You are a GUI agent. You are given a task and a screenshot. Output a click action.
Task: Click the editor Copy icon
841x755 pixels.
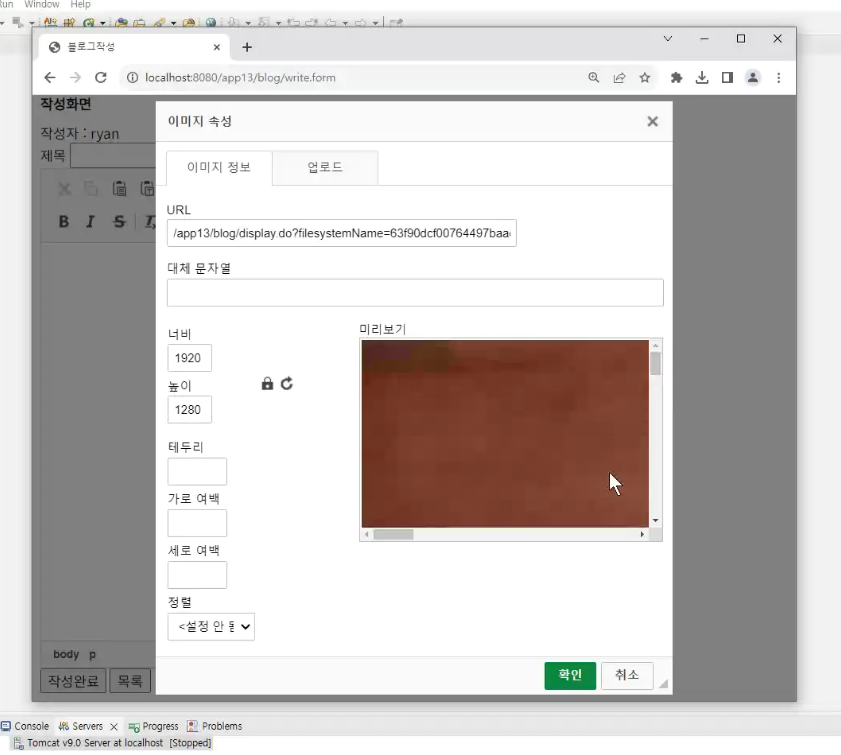[91, 189]
